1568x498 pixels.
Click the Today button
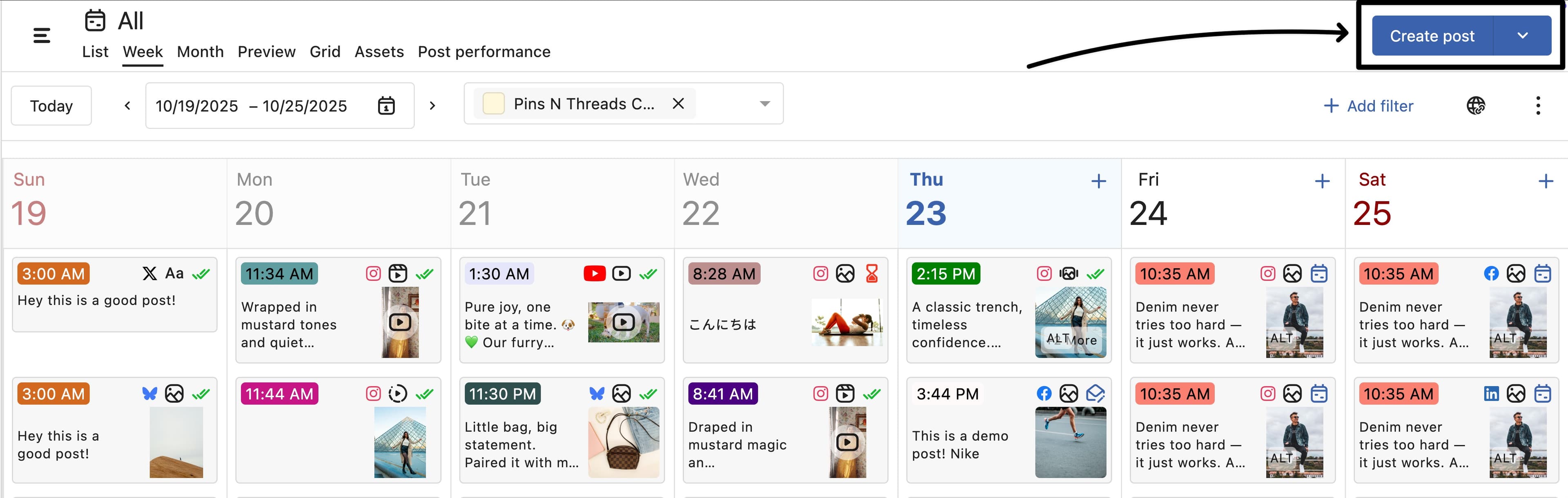[51, 106]
